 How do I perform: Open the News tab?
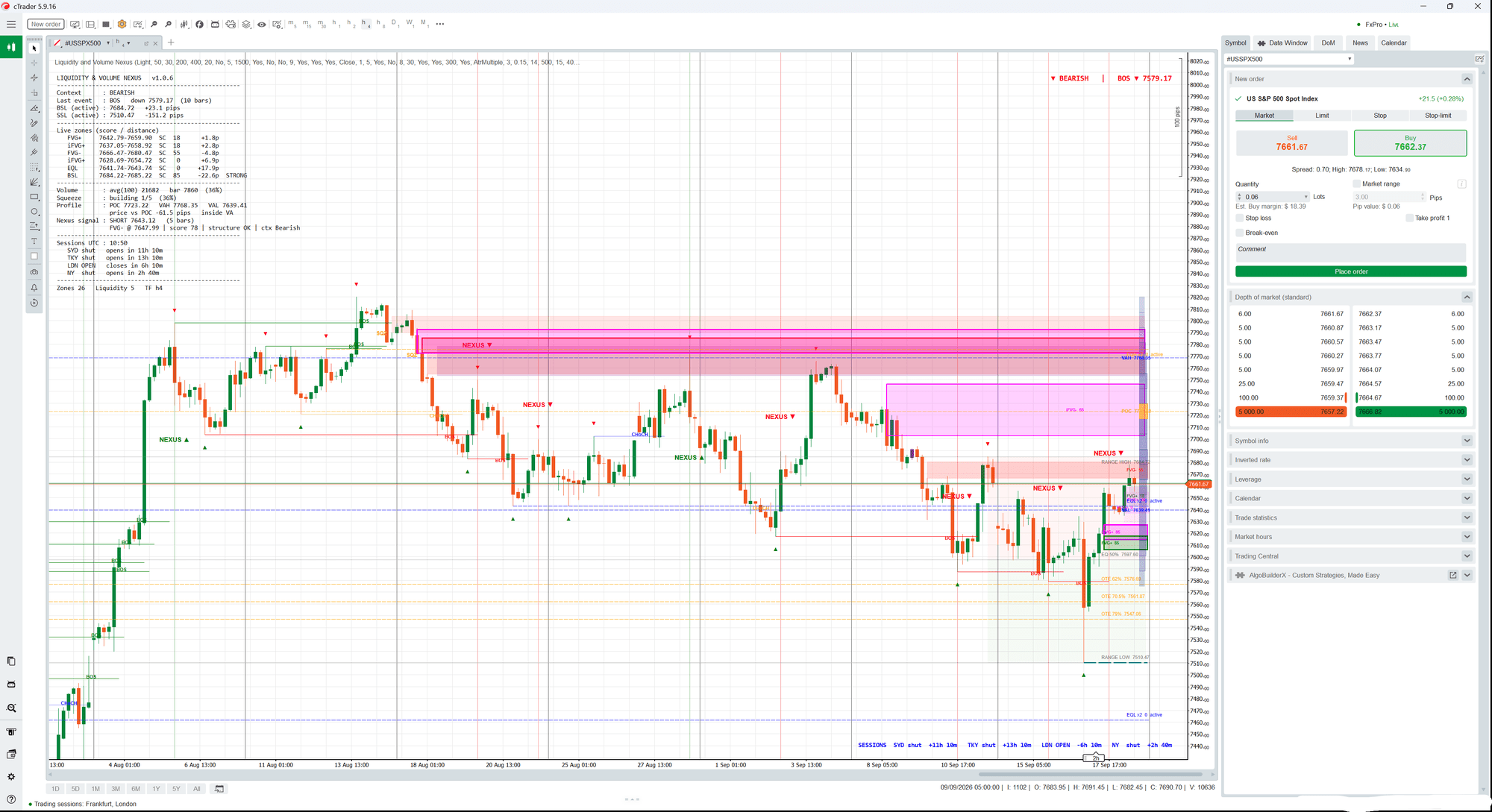[x=1360, y=43]
